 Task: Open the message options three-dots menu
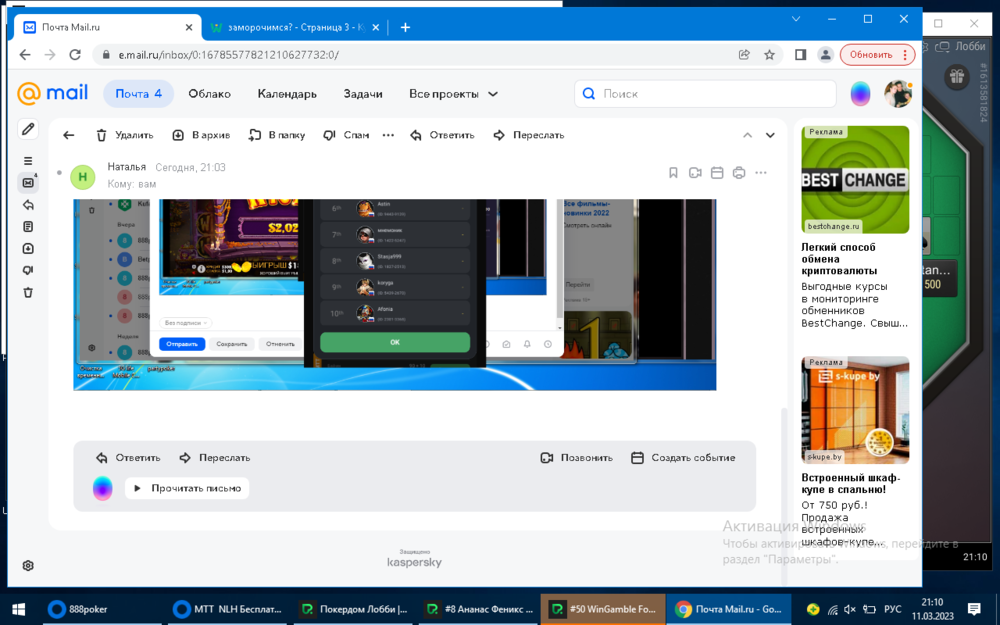pyautogui.click(x=761, y=173)
